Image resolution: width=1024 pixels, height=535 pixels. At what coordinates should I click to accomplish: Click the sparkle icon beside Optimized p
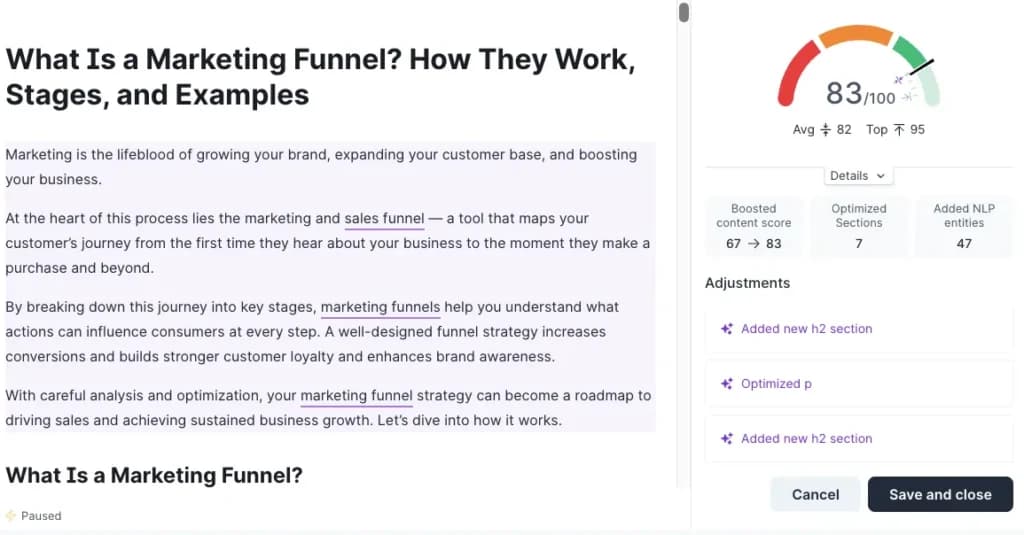tap(726, 383)
